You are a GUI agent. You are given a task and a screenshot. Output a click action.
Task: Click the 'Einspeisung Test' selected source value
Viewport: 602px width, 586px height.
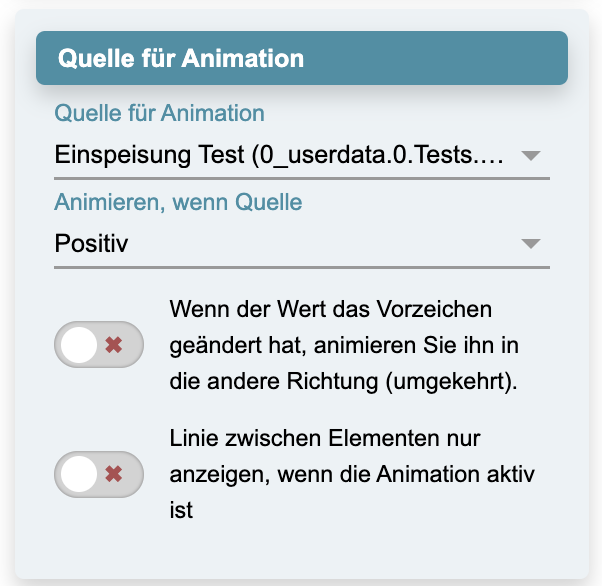[150, 157]
